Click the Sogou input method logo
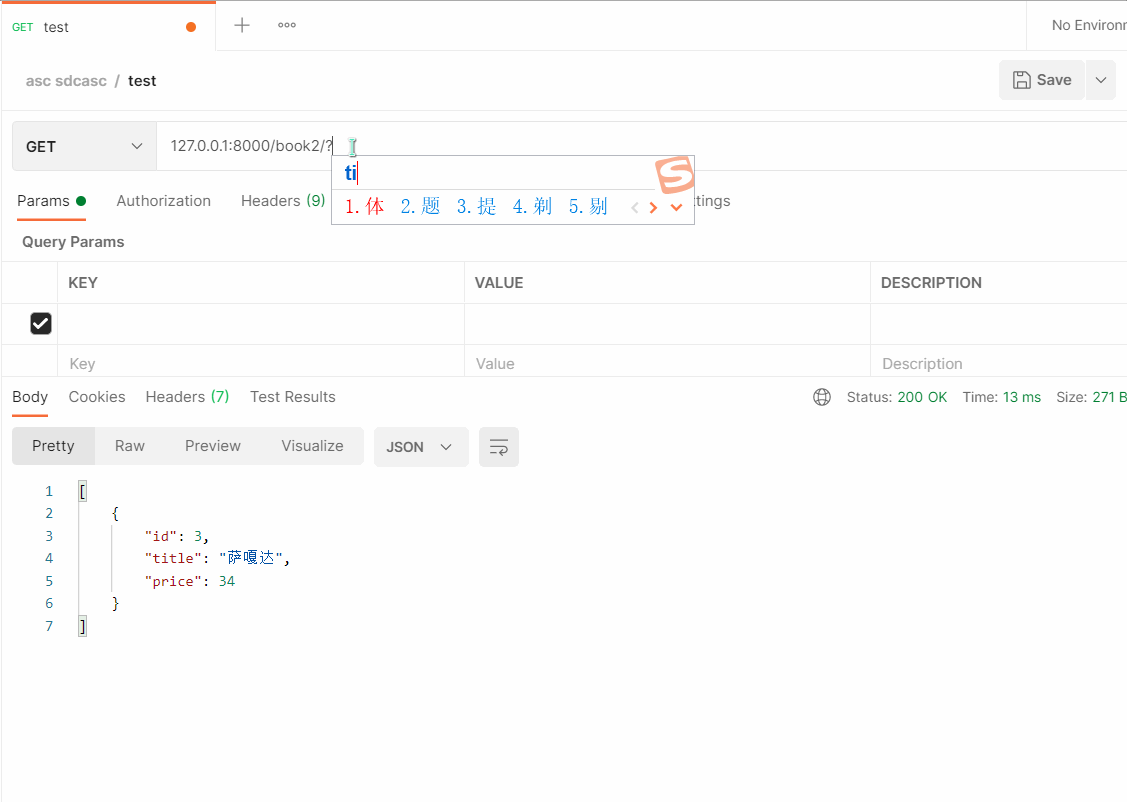 point(675,174)
